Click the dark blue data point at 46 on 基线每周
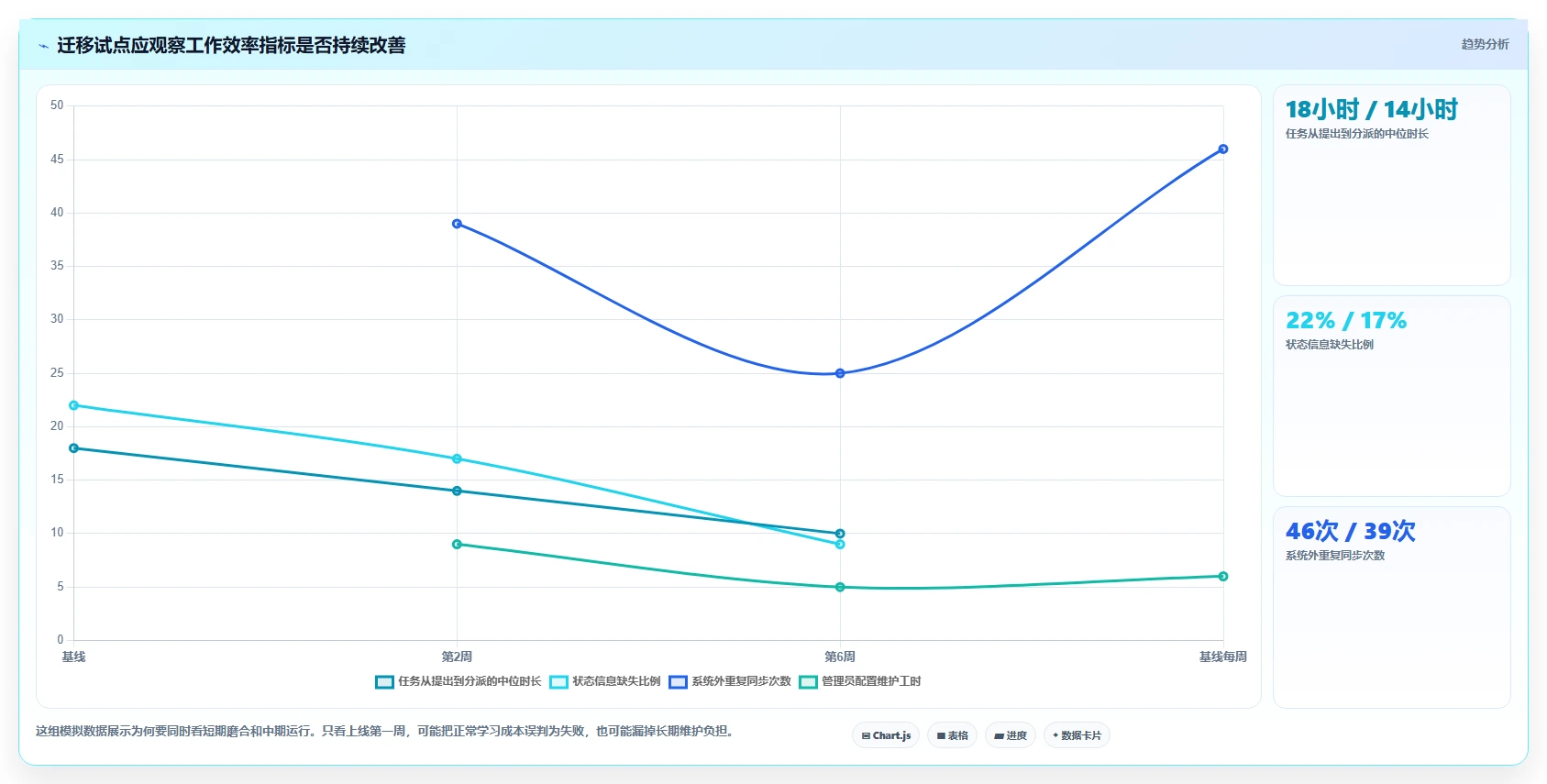The image size is (1547, 784). coord(1223,149)
